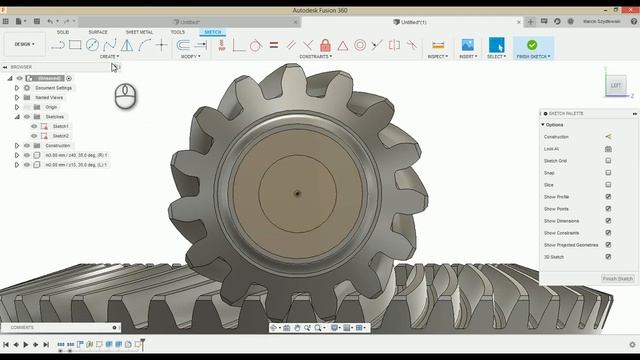Open the DESIGN workspace dropdown

click(24, 44)
